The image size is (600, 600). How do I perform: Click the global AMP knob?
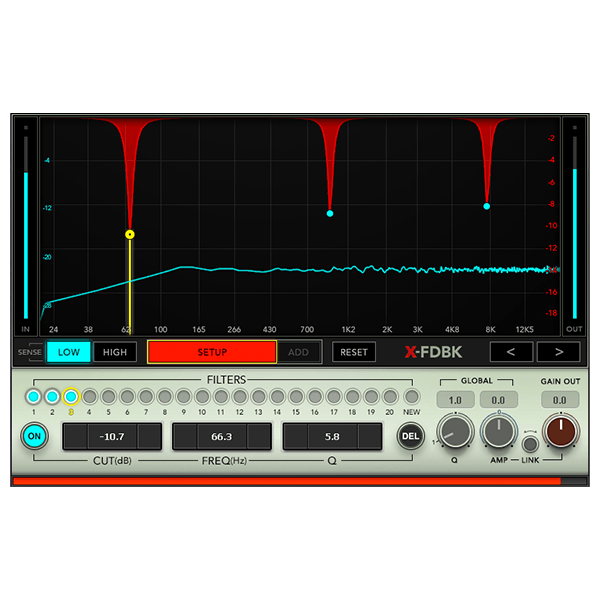[x=497, y=431]
